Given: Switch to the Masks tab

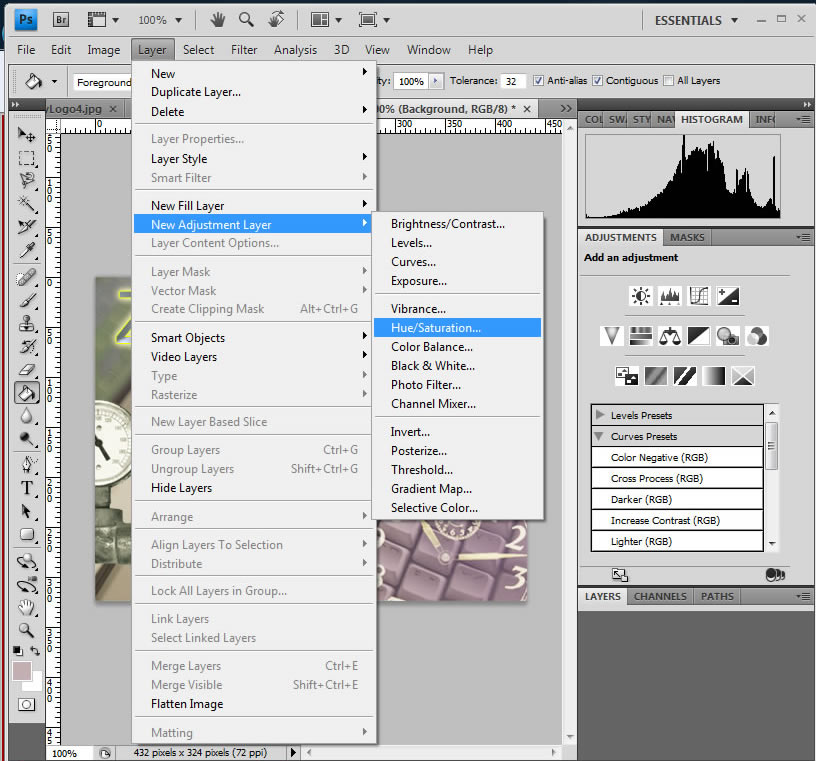Looking at the screenshot, I should (687, 237).
